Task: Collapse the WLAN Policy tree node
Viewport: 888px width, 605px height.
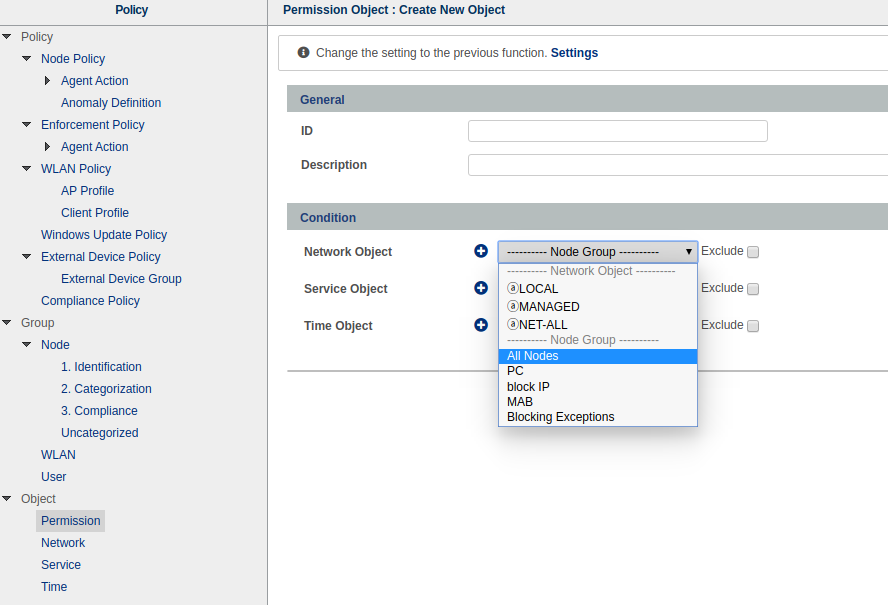Action: coord(27,169)
